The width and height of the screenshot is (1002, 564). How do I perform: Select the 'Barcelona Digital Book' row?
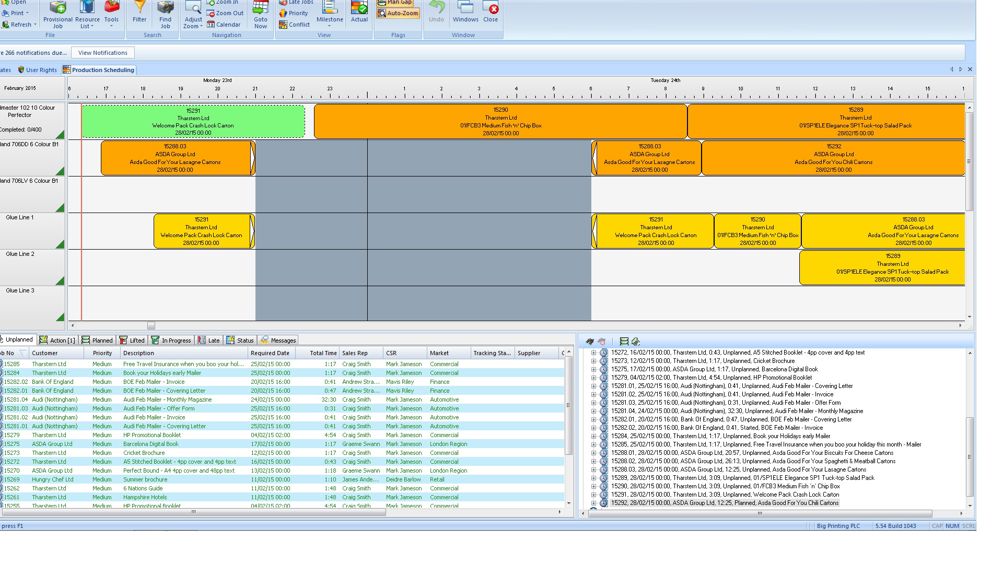282,444
